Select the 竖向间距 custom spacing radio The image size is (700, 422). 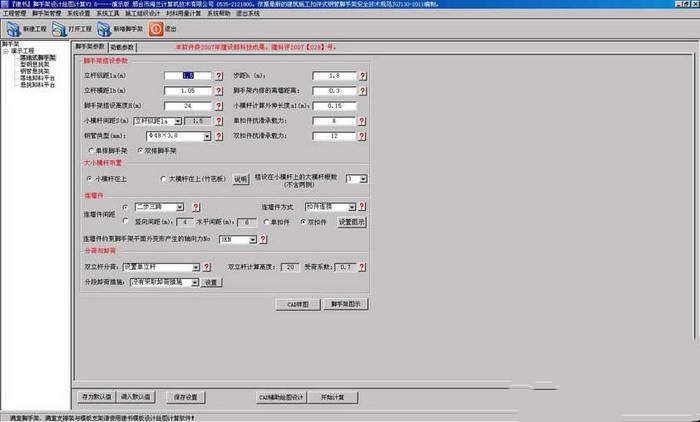(125, 221)
